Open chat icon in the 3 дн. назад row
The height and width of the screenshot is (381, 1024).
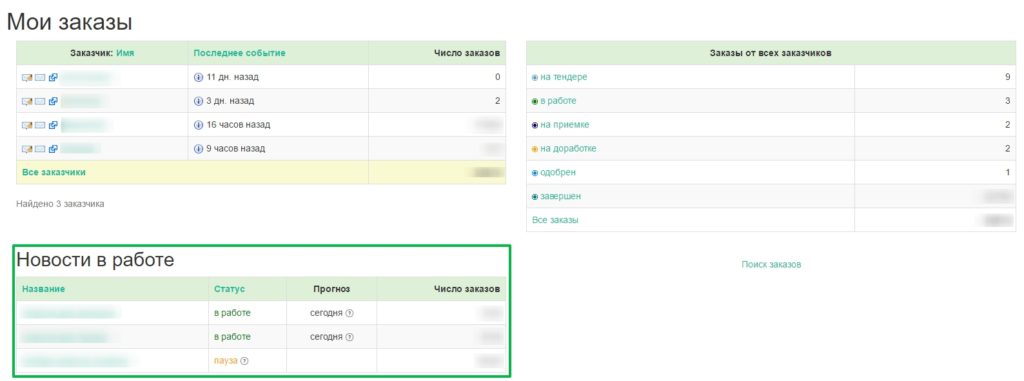27,101
